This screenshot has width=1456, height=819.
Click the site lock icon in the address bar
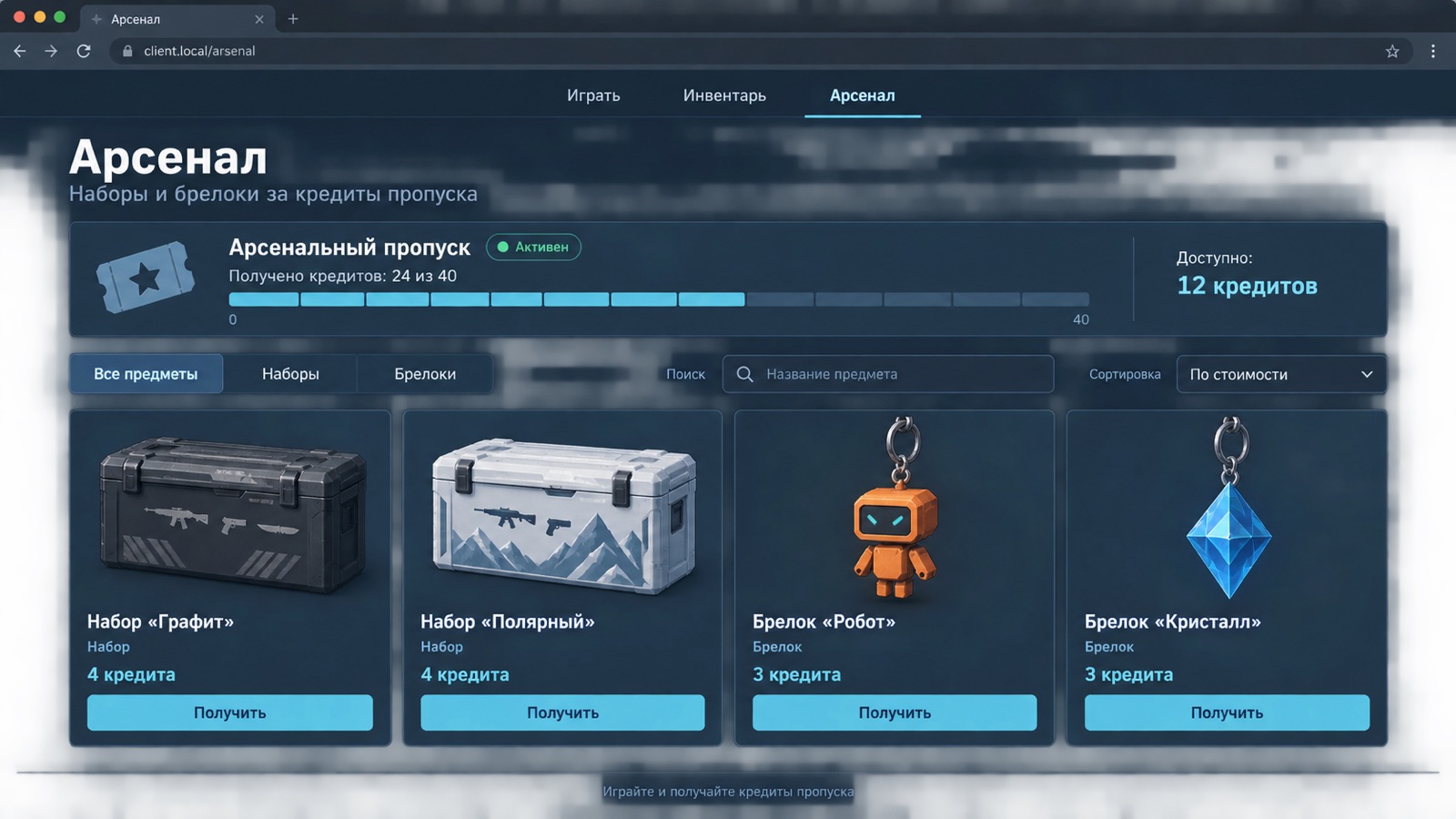pos(127,51)
